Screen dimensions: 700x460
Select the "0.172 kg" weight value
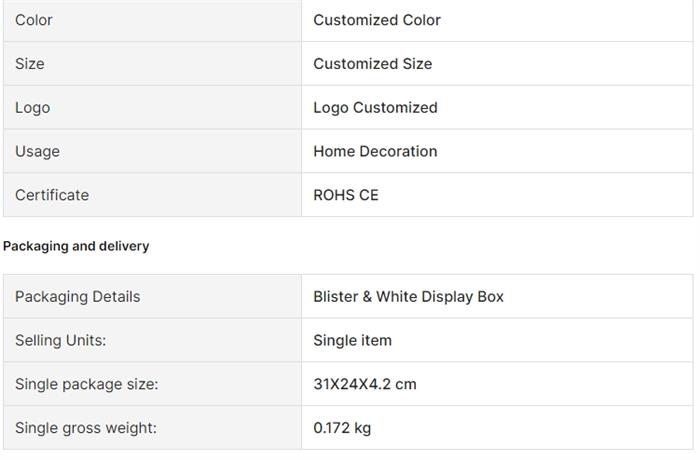click(342, 429)
